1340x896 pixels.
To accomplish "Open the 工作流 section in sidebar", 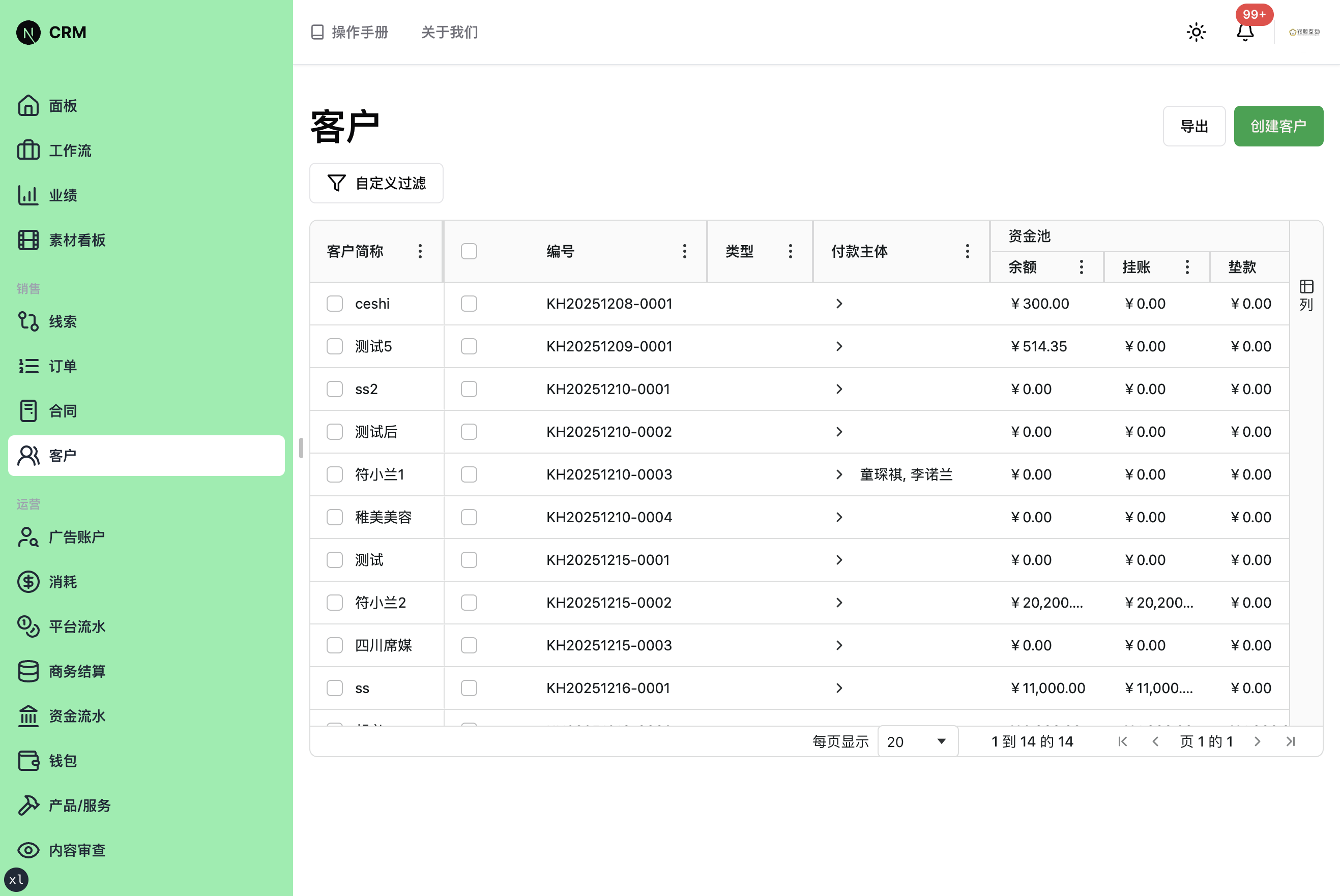I will coord(69,151).
